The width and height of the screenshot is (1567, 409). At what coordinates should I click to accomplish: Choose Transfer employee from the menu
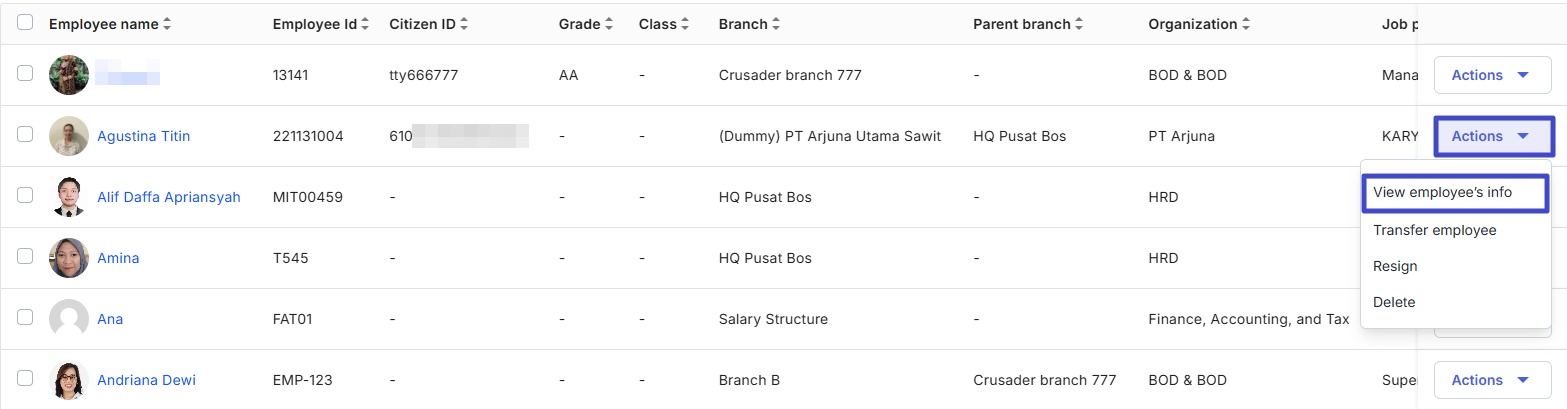coord(1435,230)
